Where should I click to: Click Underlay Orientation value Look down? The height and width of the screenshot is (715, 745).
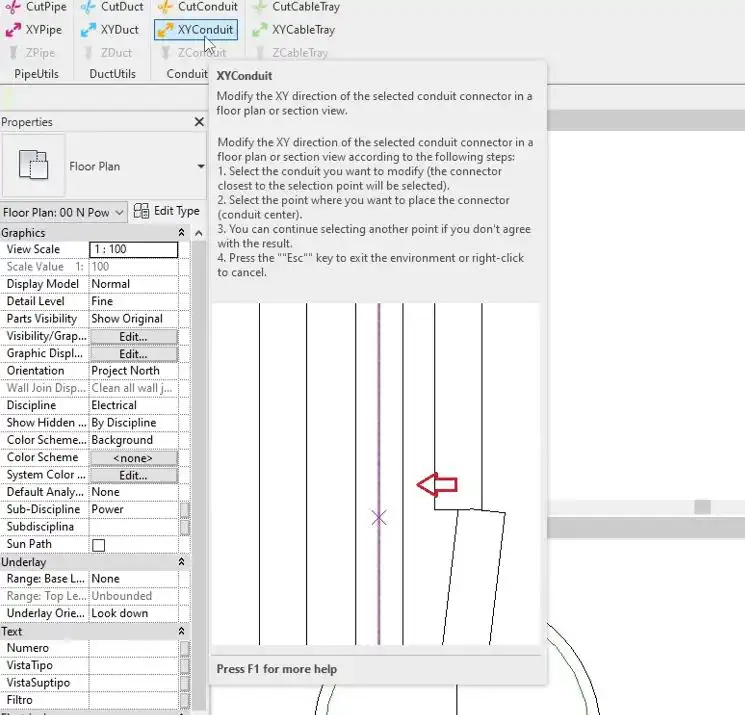[134, 613]
